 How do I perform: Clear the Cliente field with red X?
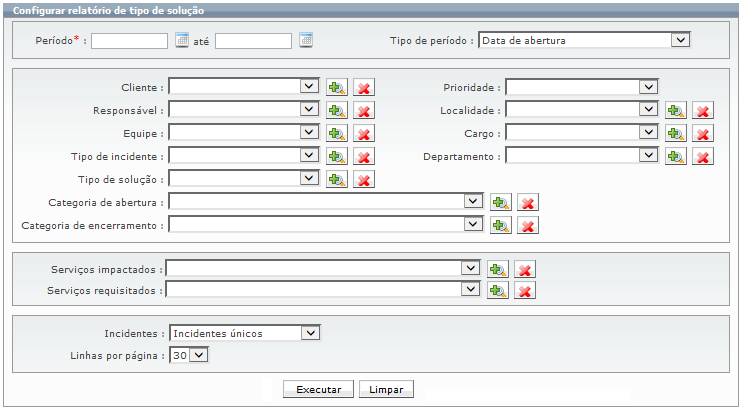[x=363, y=87]
